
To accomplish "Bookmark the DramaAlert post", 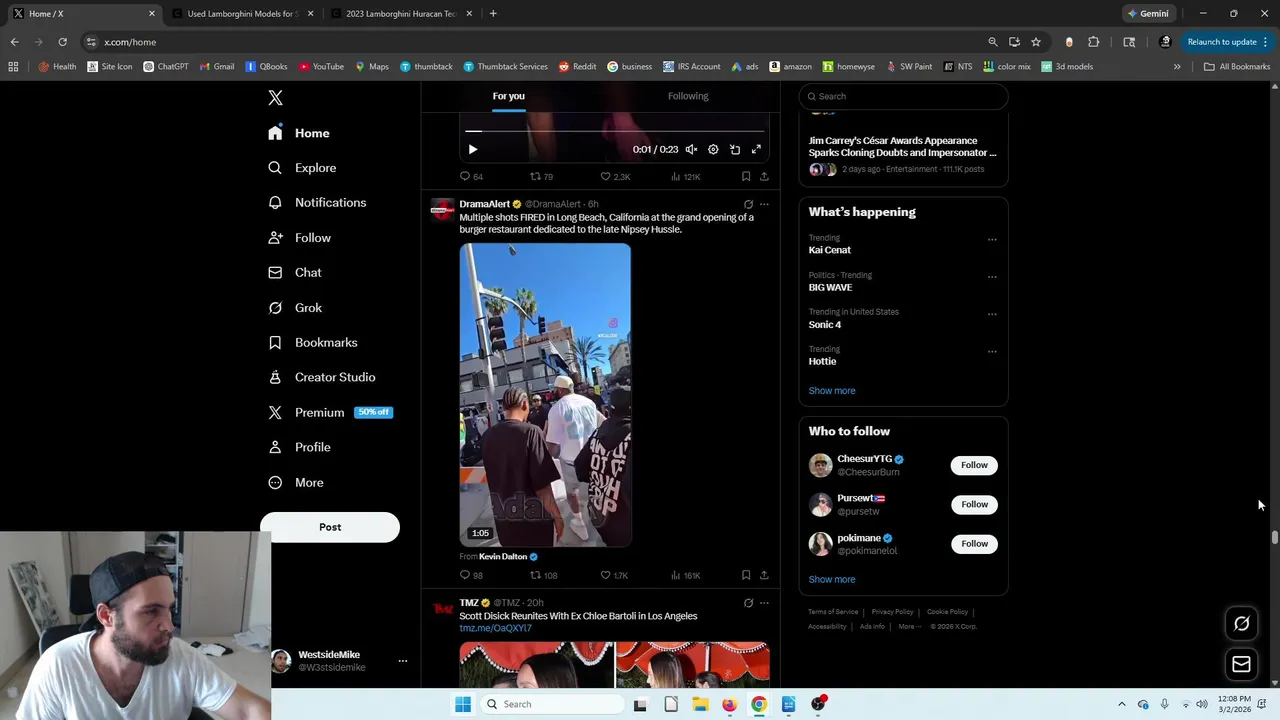I will point(746,575).
